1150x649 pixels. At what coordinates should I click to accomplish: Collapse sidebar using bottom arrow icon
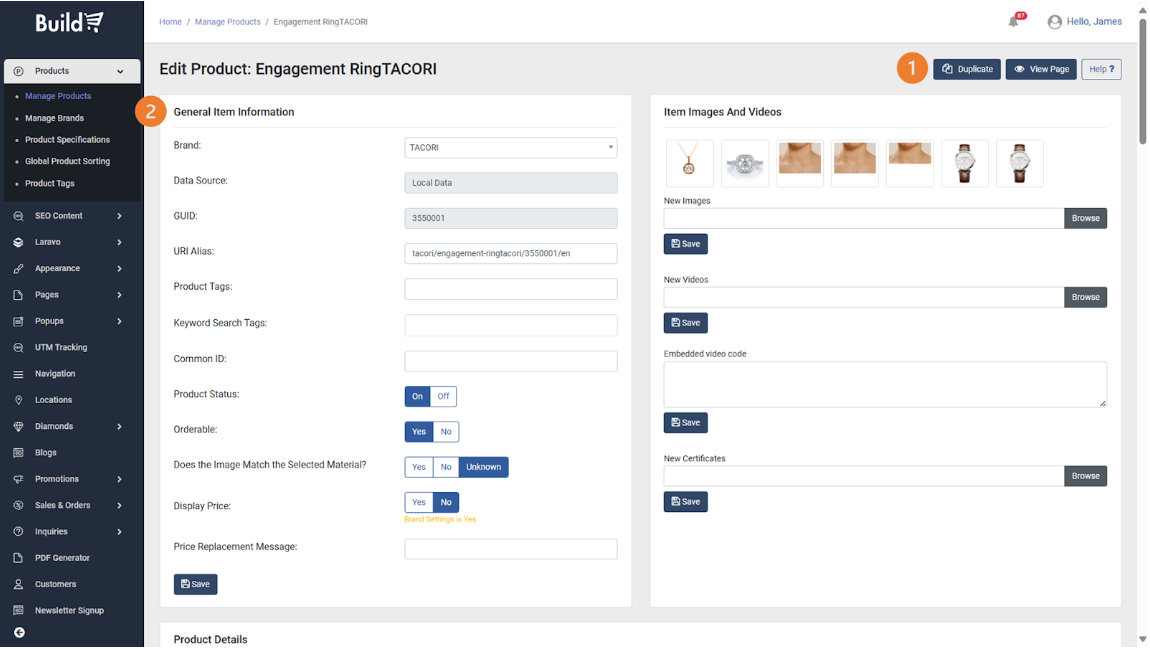[x=19, y=632]
